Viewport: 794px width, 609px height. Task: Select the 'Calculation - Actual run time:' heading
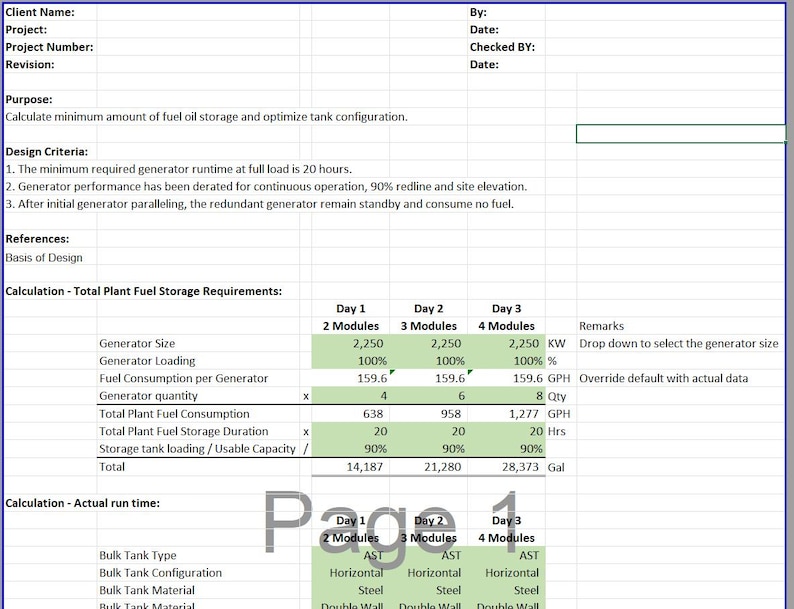(x=83, y=503)
